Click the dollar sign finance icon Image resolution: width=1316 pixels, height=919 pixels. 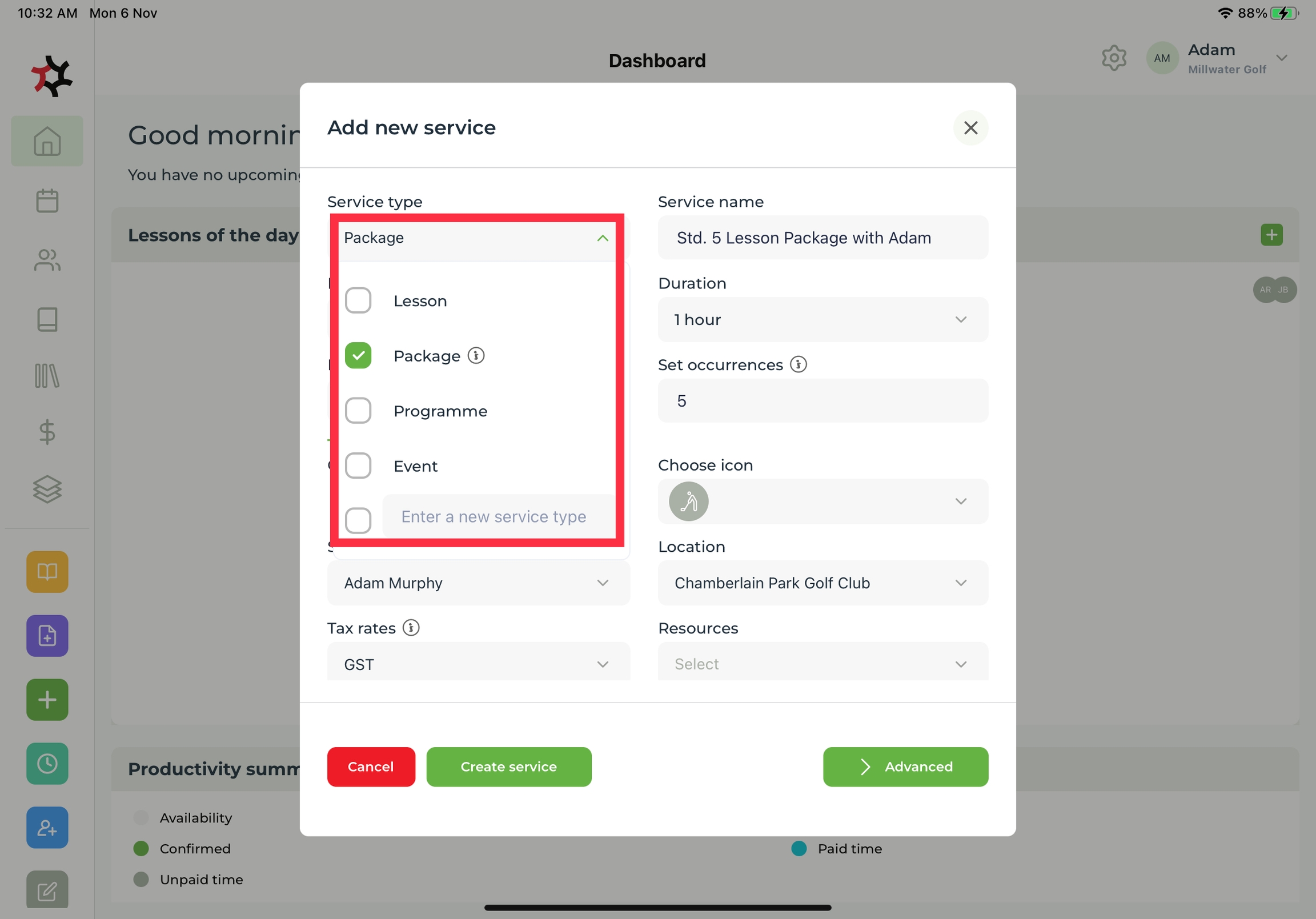(47, 432)
